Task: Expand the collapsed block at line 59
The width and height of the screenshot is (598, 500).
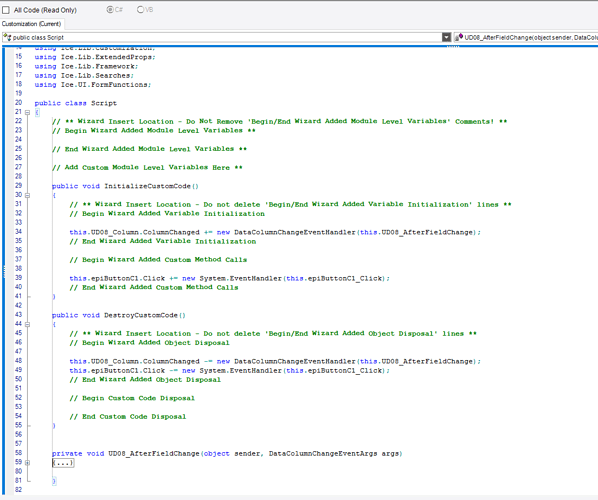Action: 27,463
